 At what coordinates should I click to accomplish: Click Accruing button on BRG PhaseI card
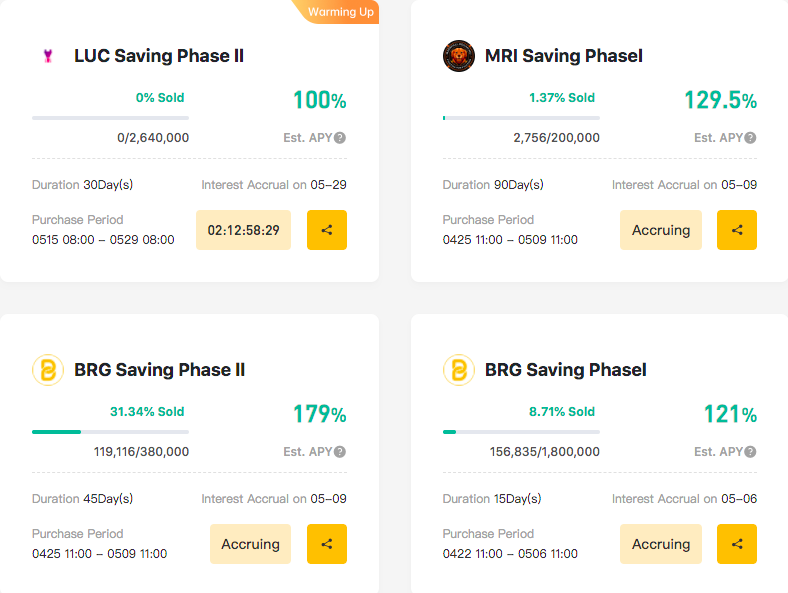coord(661,544)
